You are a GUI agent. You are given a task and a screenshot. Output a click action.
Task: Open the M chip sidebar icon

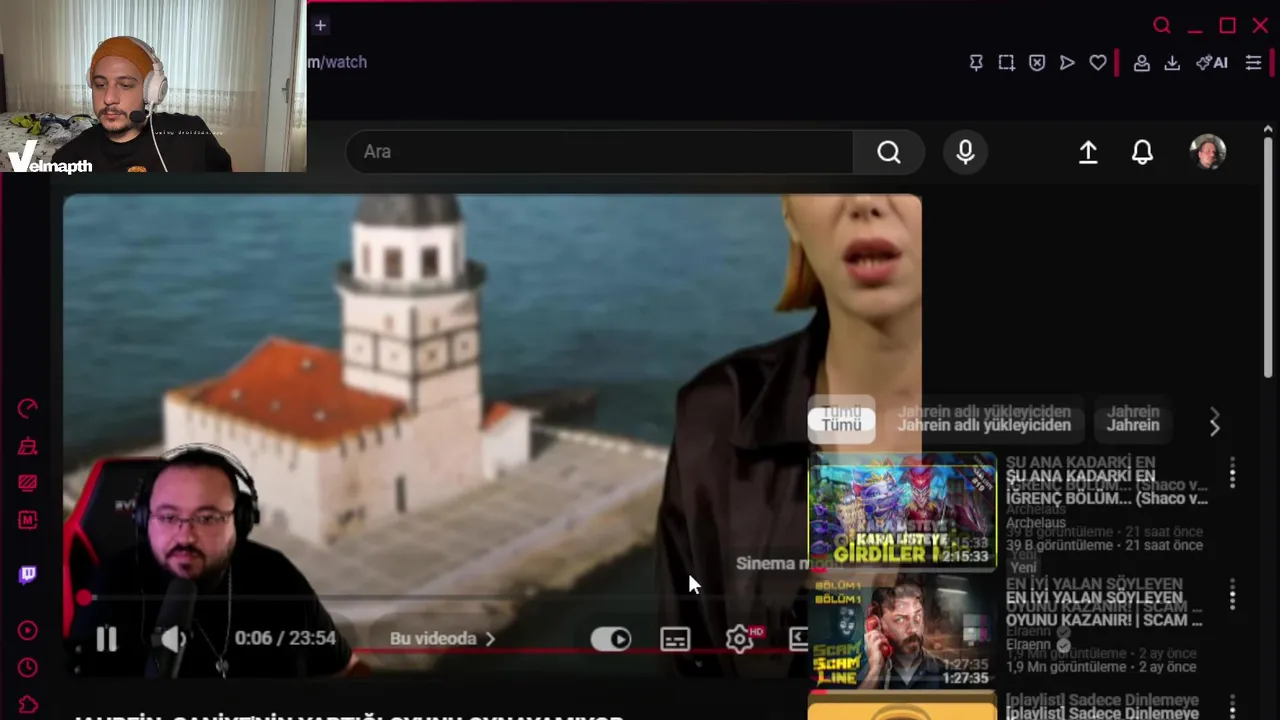point(28,521)
